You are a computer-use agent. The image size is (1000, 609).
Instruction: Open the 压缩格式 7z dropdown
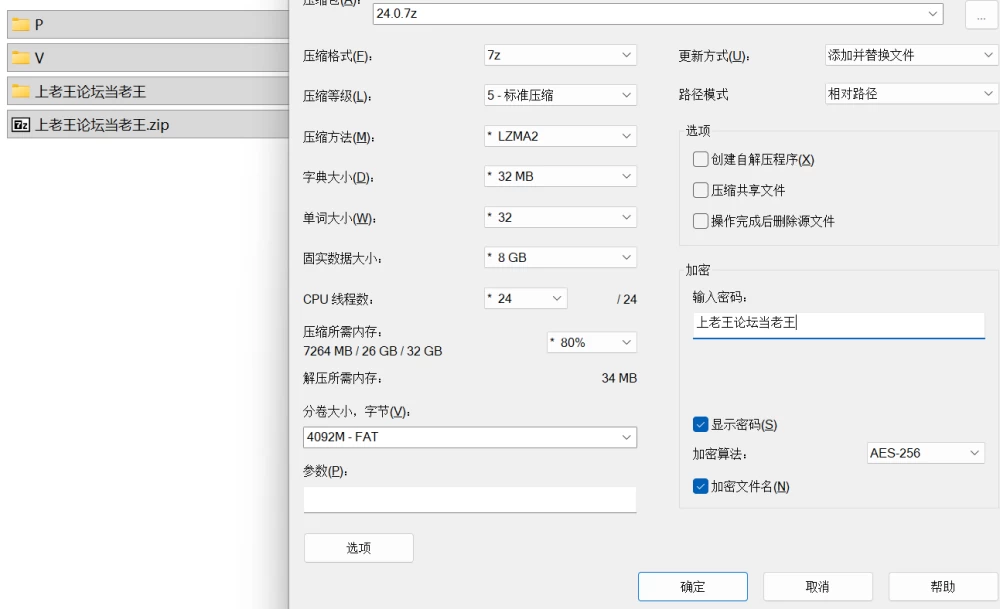[560, 55]
